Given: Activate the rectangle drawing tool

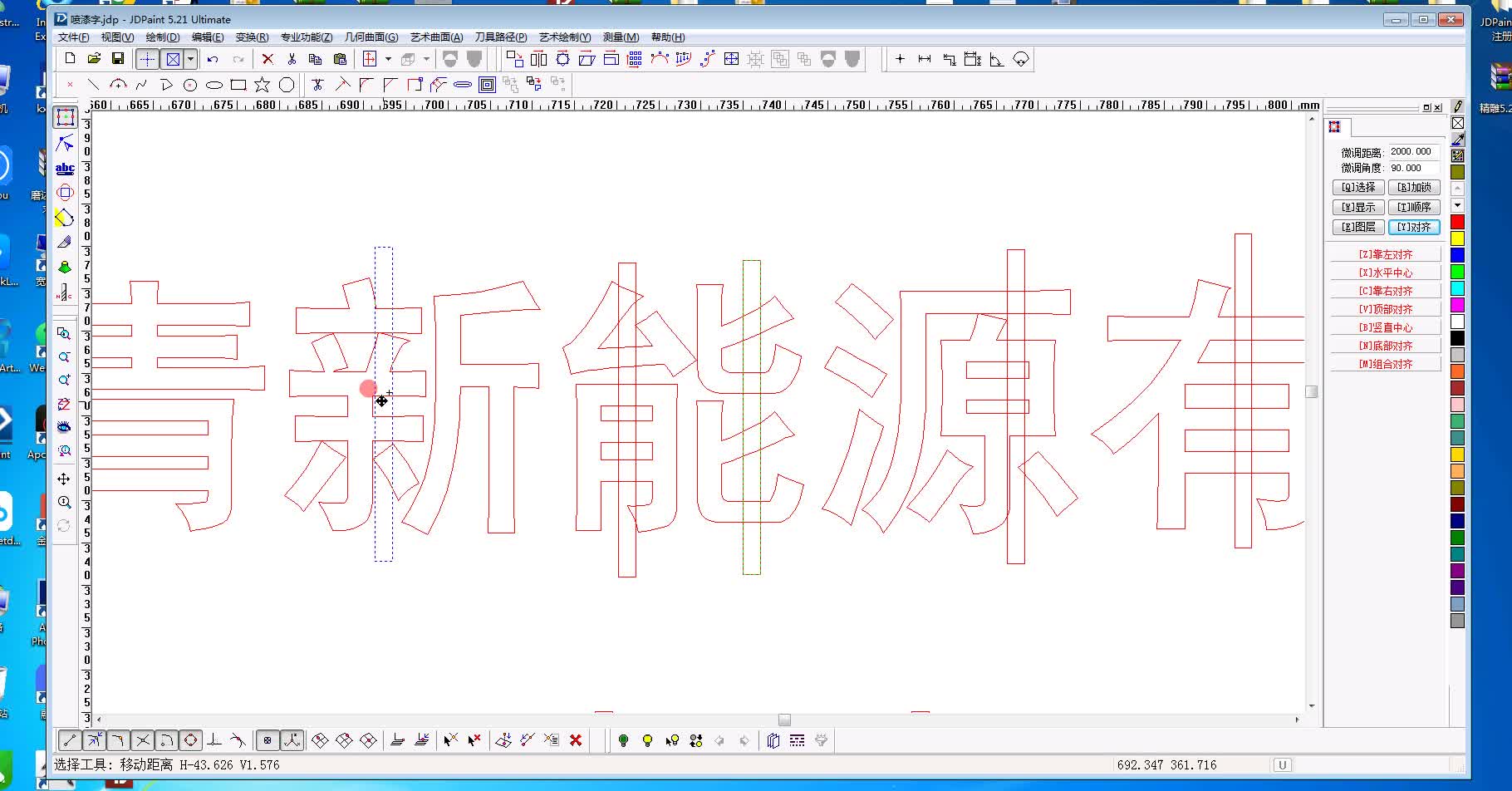Looking at the screenshot, I should point(238,84).
